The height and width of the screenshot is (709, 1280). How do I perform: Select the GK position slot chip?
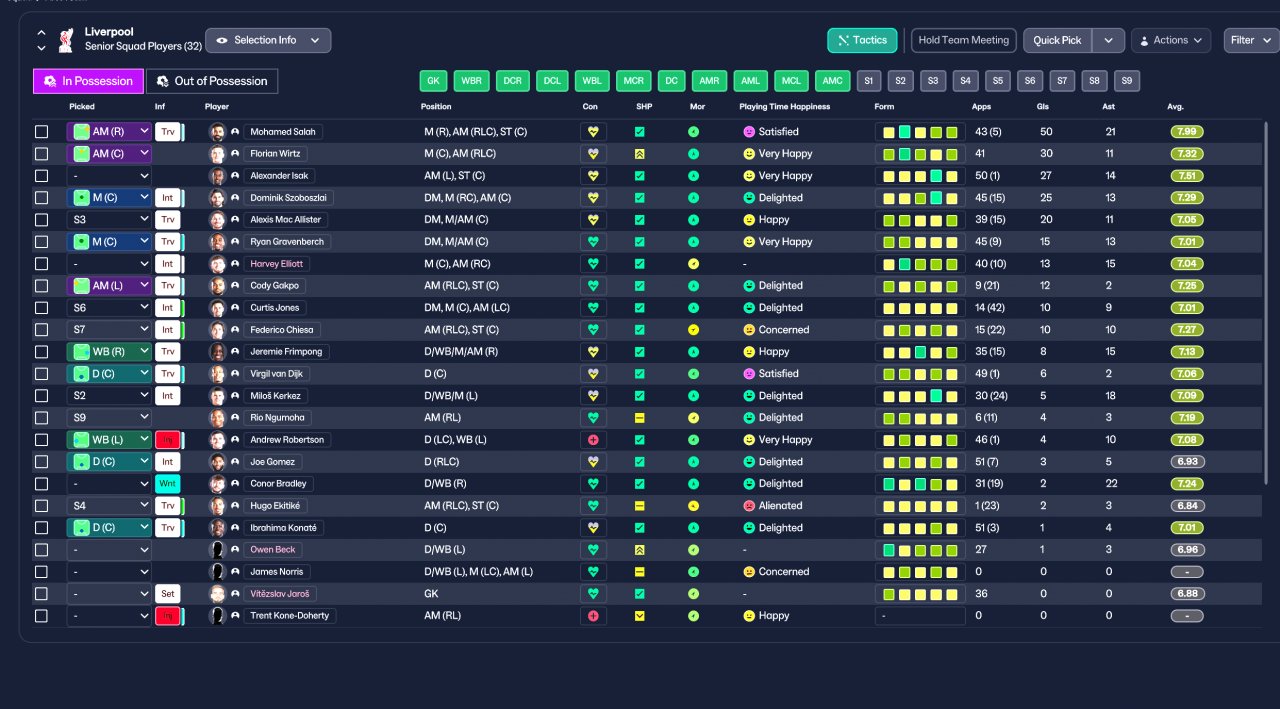click(433, 81)
